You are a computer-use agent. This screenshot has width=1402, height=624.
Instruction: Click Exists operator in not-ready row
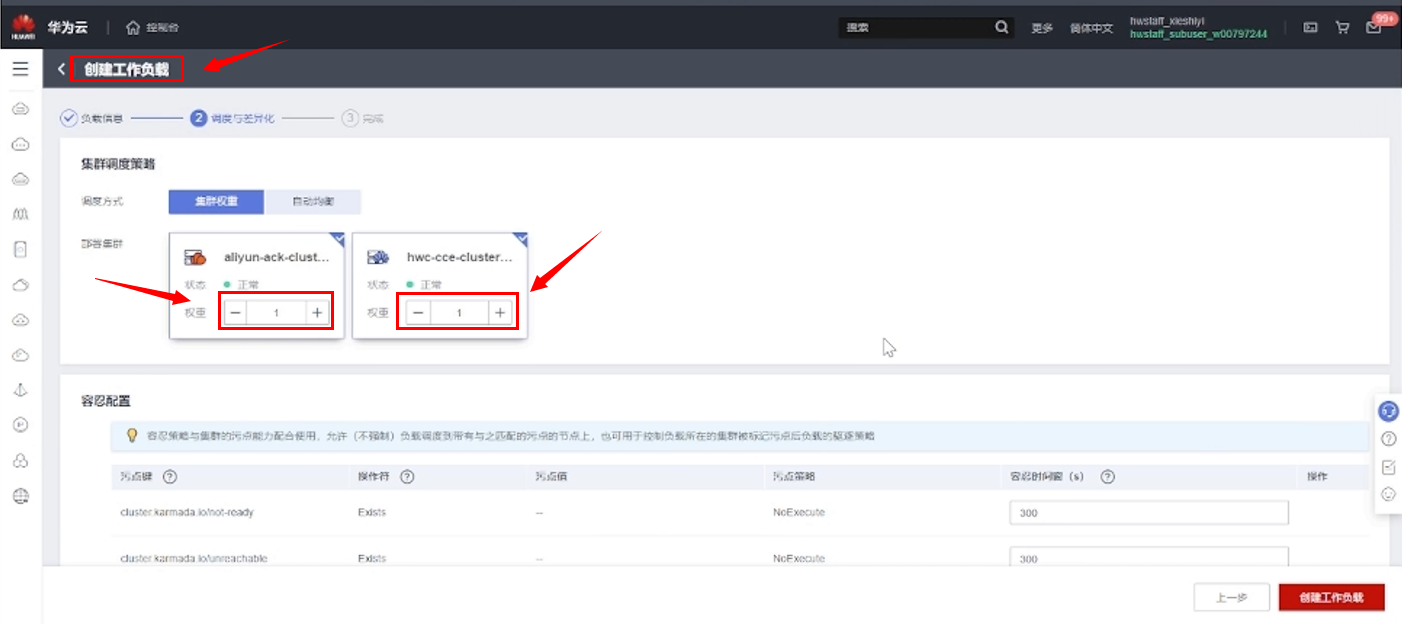(x=372, y=513)
